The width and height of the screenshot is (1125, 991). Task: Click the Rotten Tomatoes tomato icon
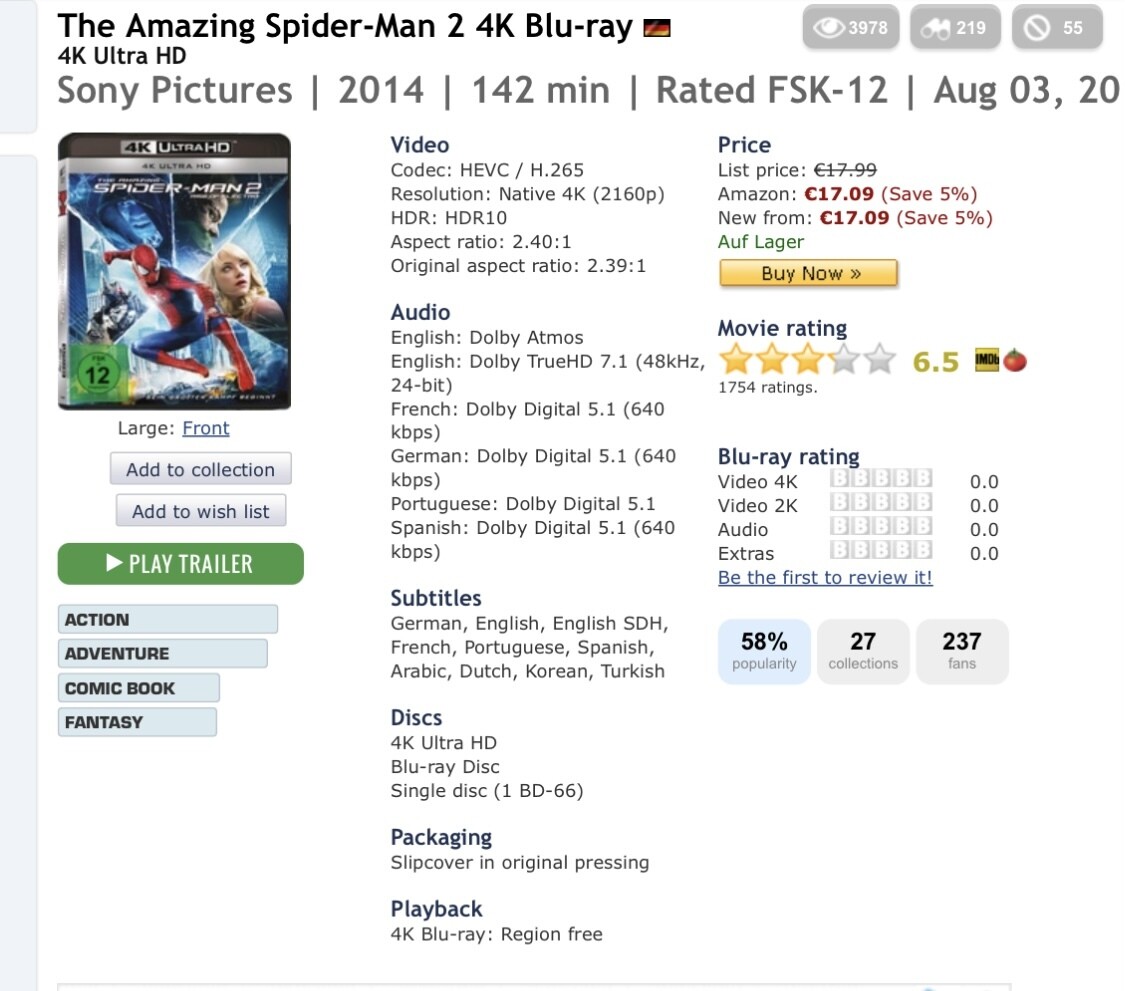pyautogui.click(x=1015, y=360)
